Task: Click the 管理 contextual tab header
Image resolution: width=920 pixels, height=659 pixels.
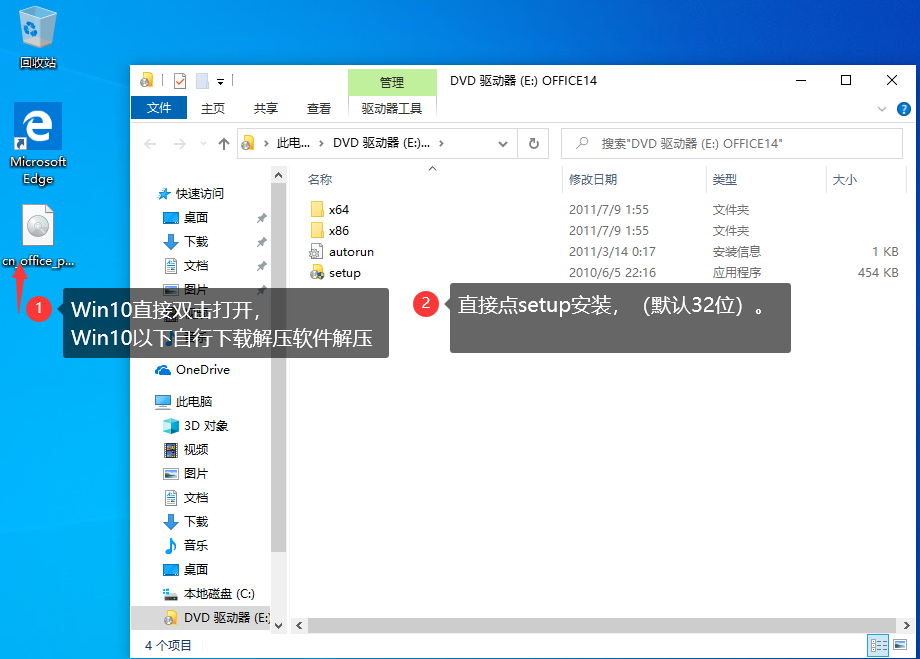Action: 392,82
